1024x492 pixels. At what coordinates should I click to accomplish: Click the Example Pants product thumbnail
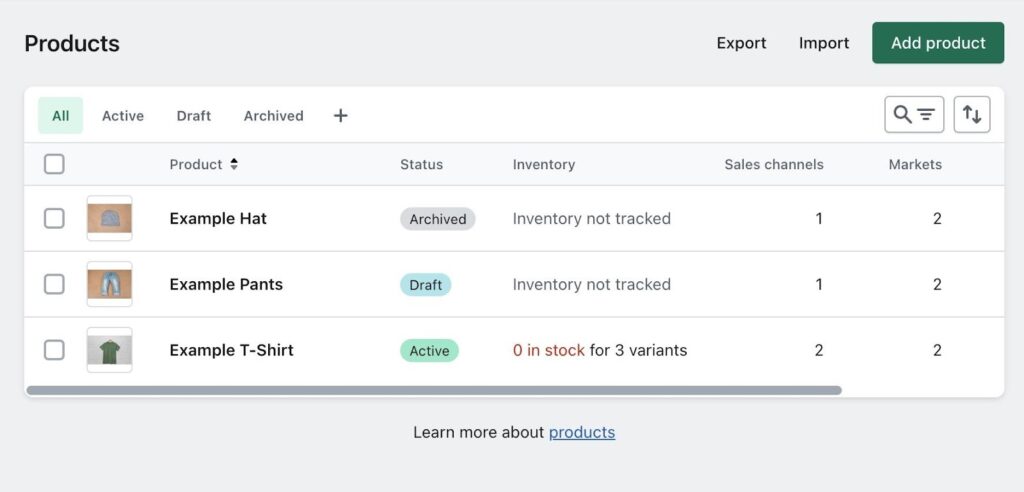click(109, 284)
